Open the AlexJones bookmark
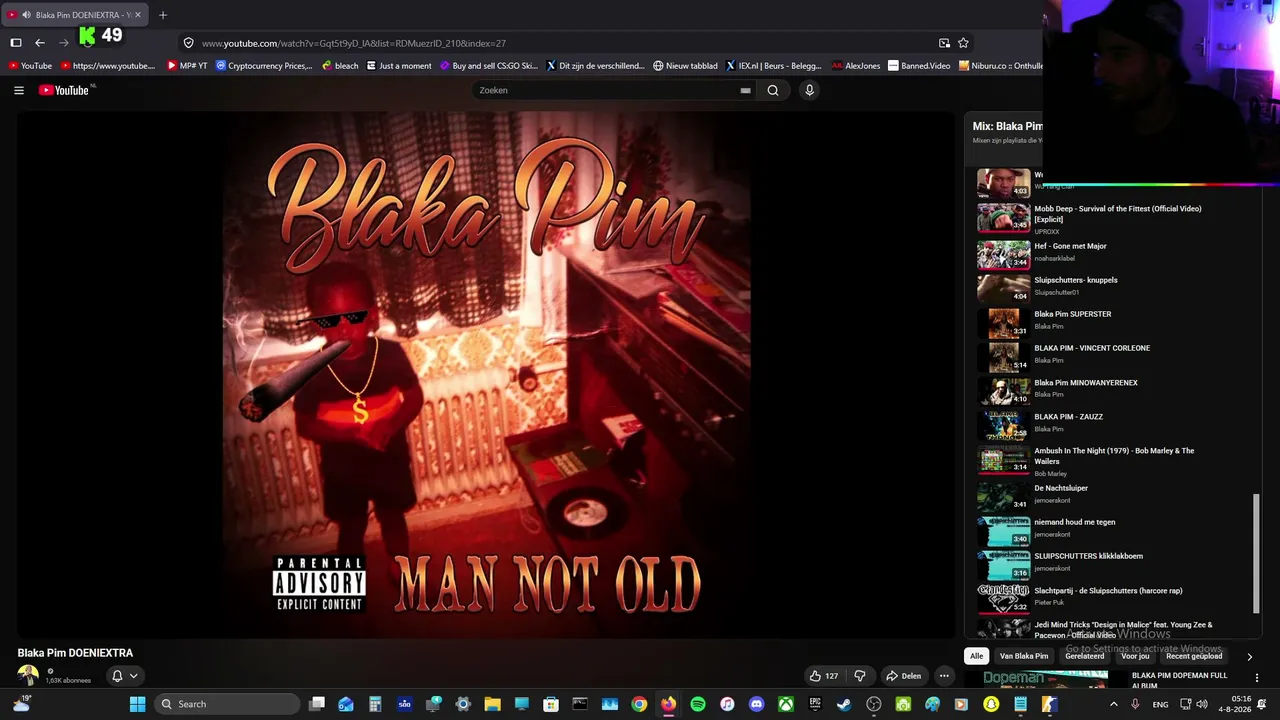1280x720 pixels. tap(856, 66)
